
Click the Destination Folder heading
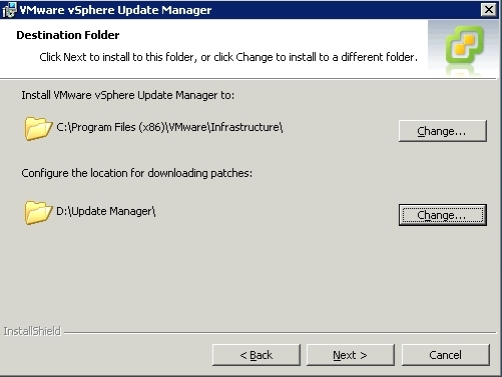point(68,35)
